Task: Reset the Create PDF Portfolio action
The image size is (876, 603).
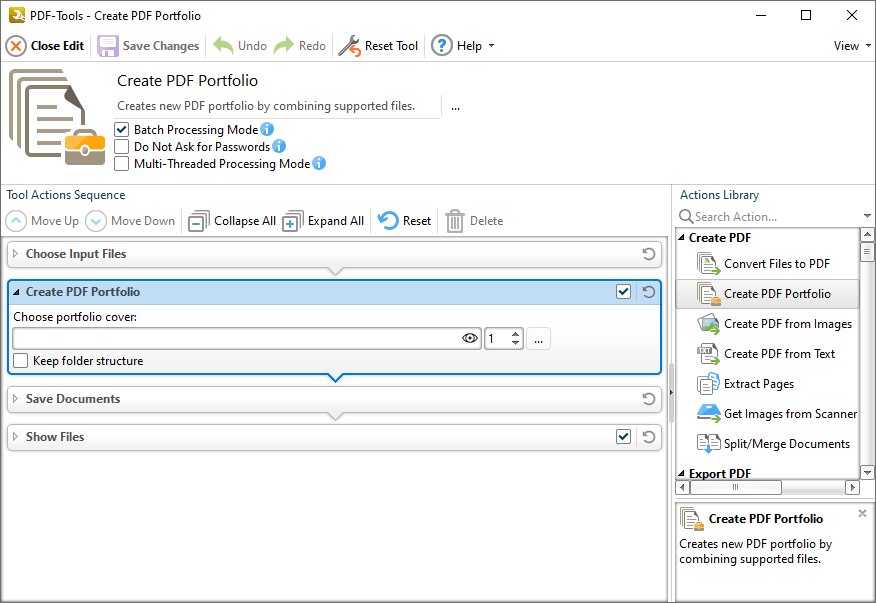Action: (648, 292)
